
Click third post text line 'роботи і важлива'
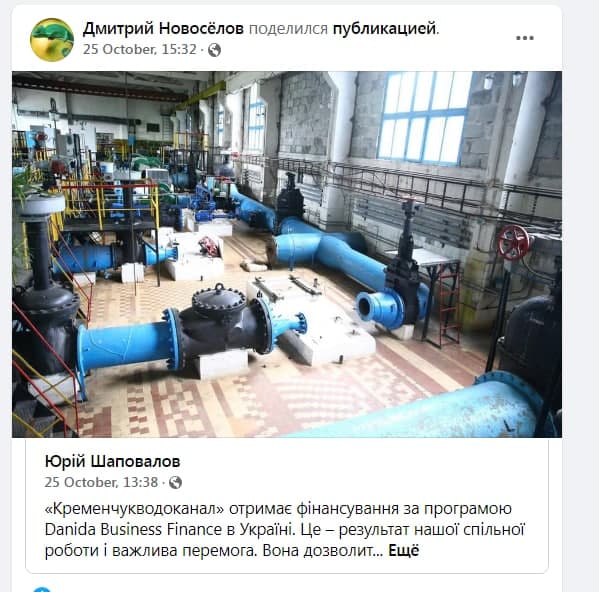tap(214, 551)
